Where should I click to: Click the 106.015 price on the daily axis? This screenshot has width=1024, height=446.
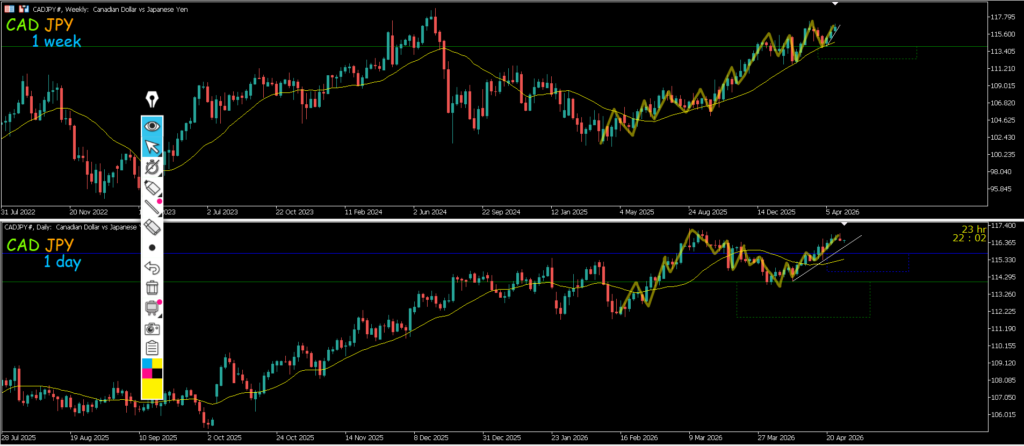tap(1004, 415)
